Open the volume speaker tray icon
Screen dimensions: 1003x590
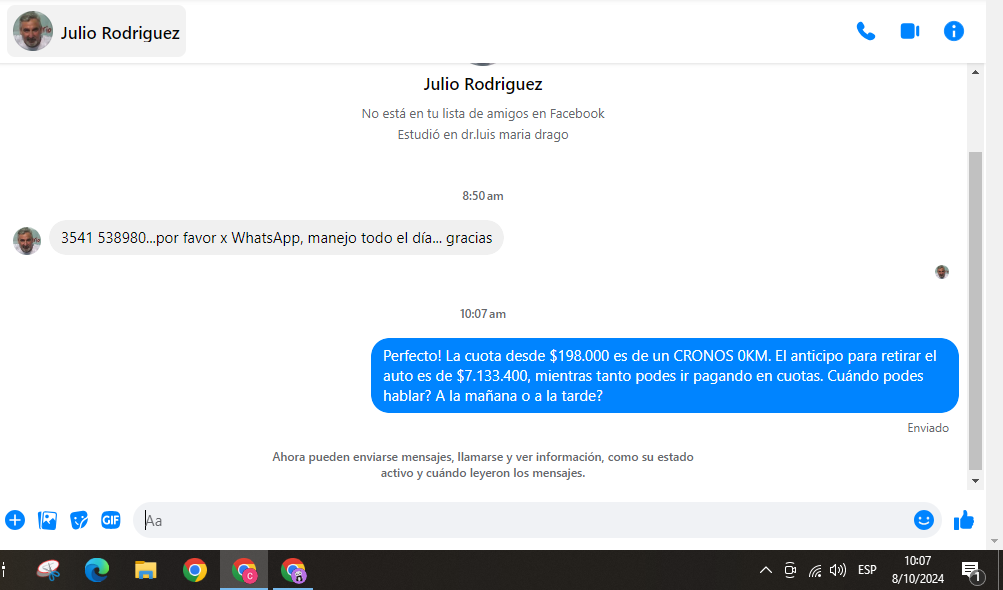click(x=837, y=570)
